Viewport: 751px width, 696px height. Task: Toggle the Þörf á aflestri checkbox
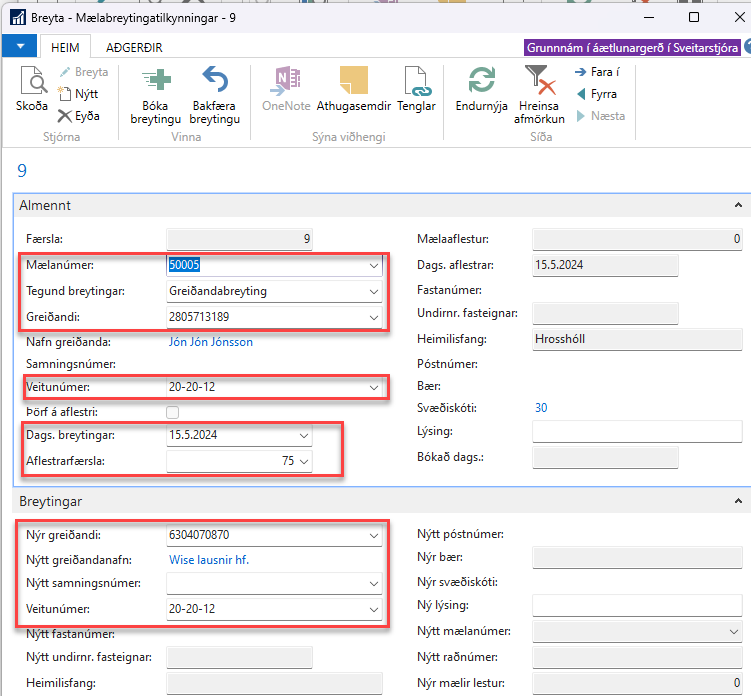pyautogui.click(x=173, y=412)
